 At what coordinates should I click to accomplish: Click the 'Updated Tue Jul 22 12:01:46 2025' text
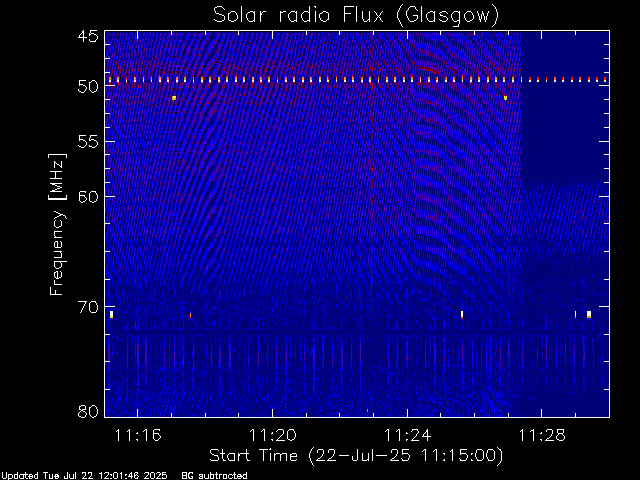(84, 476)
